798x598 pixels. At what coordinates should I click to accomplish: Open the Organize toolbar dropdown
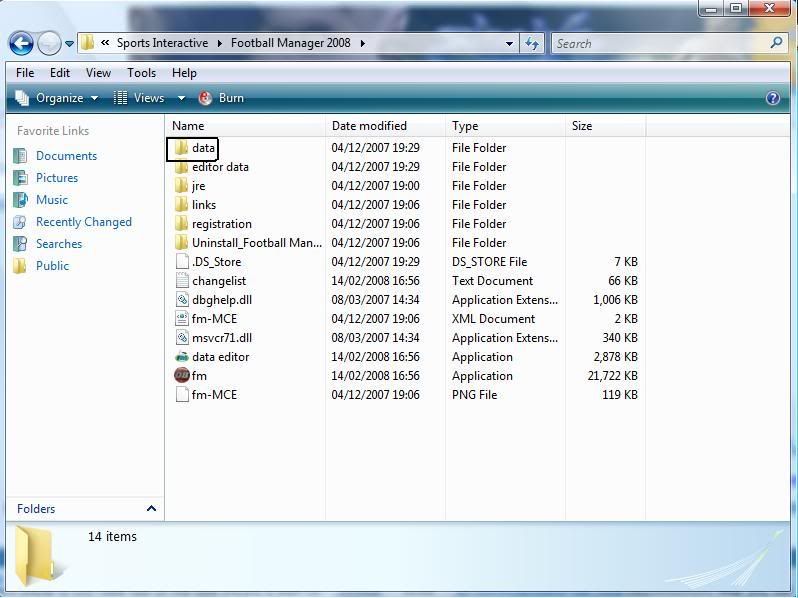66,98
